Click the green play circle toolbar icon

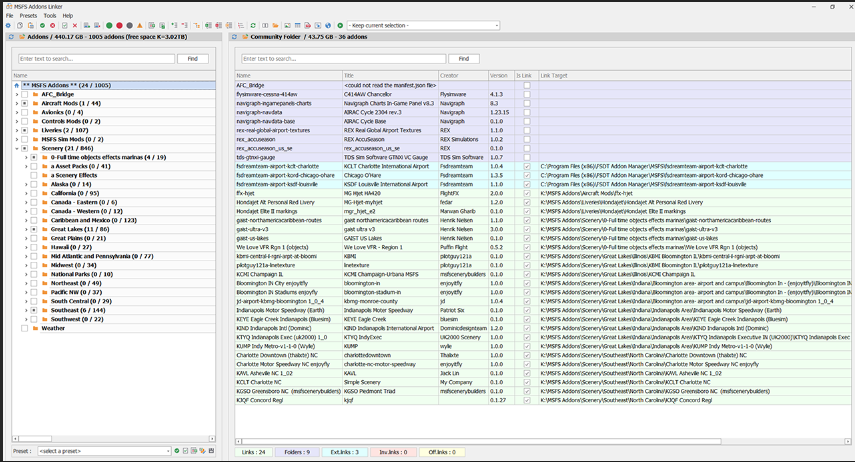pyautogui.click(x=340, y=26)
